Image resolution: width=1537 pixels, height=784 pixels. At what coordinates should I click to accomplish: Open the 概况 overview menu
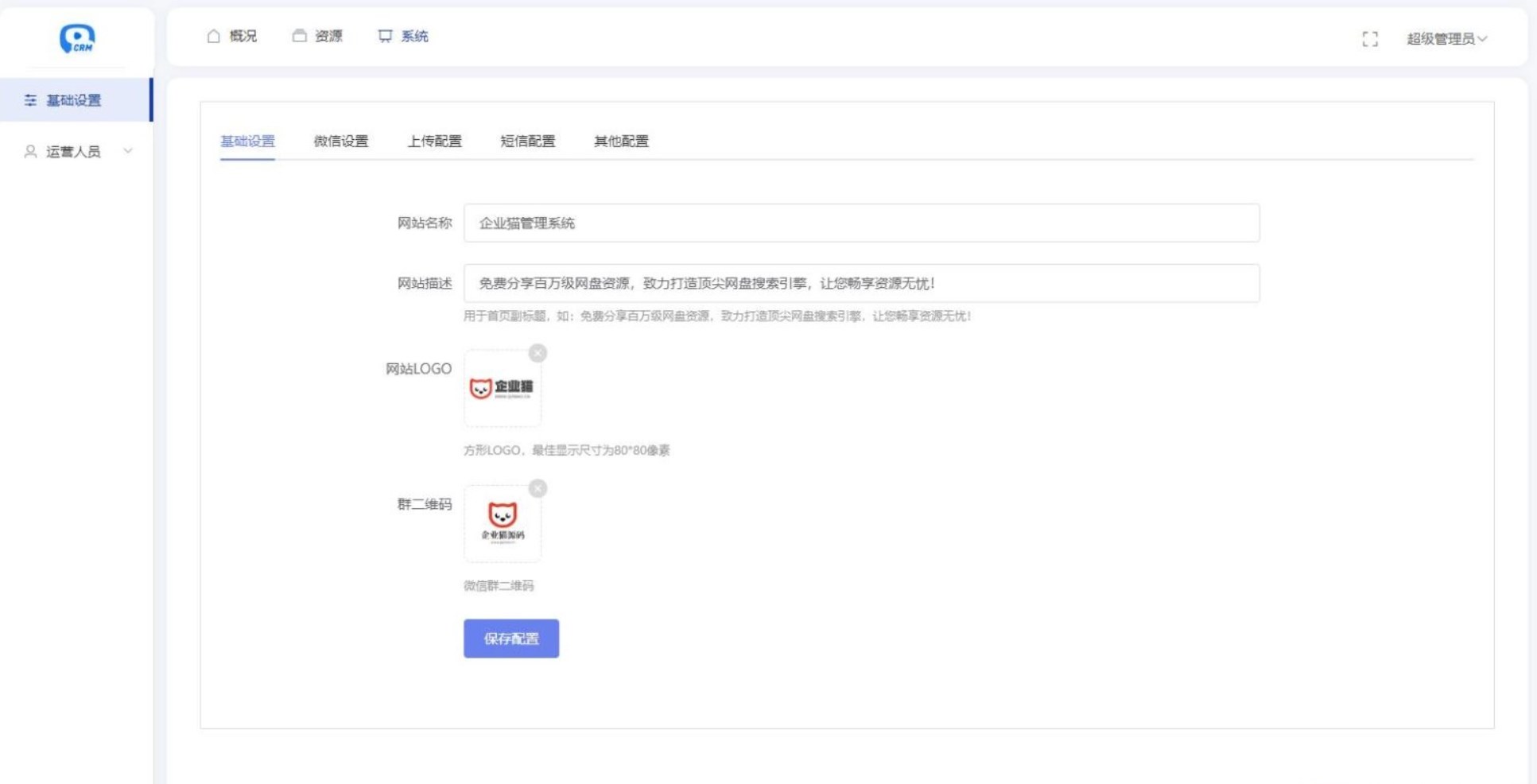232,36
